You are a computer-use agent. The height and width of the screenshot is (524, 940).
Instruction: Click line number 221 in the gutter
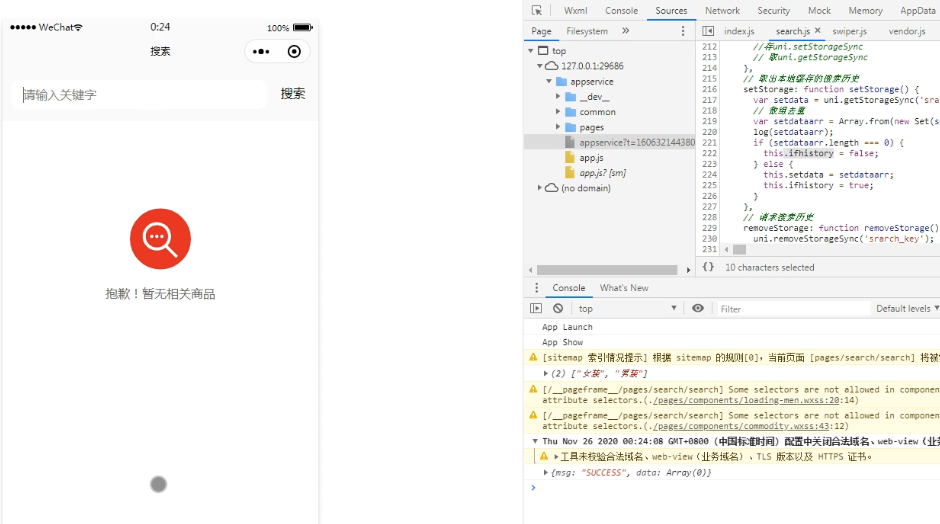[709, 143]
